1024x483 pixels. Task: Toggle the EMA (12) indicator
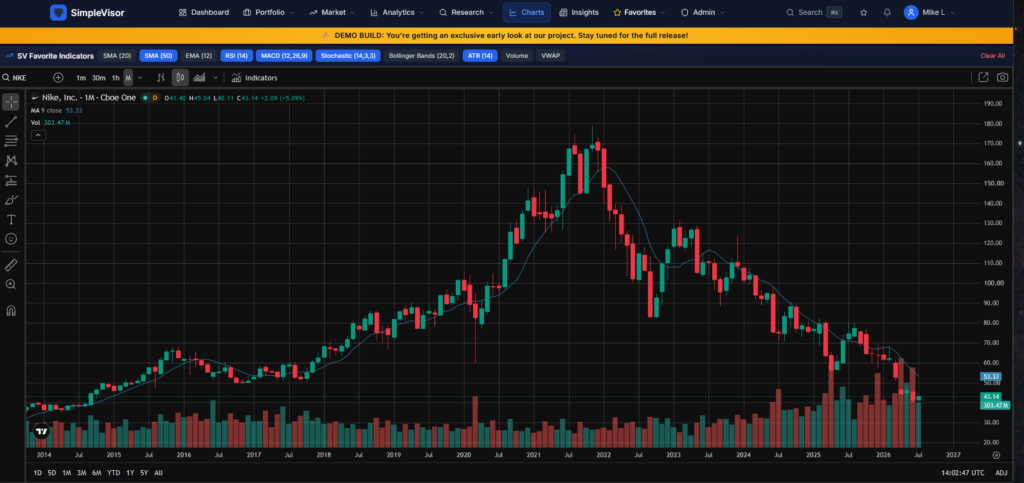[x=199, y=56]
